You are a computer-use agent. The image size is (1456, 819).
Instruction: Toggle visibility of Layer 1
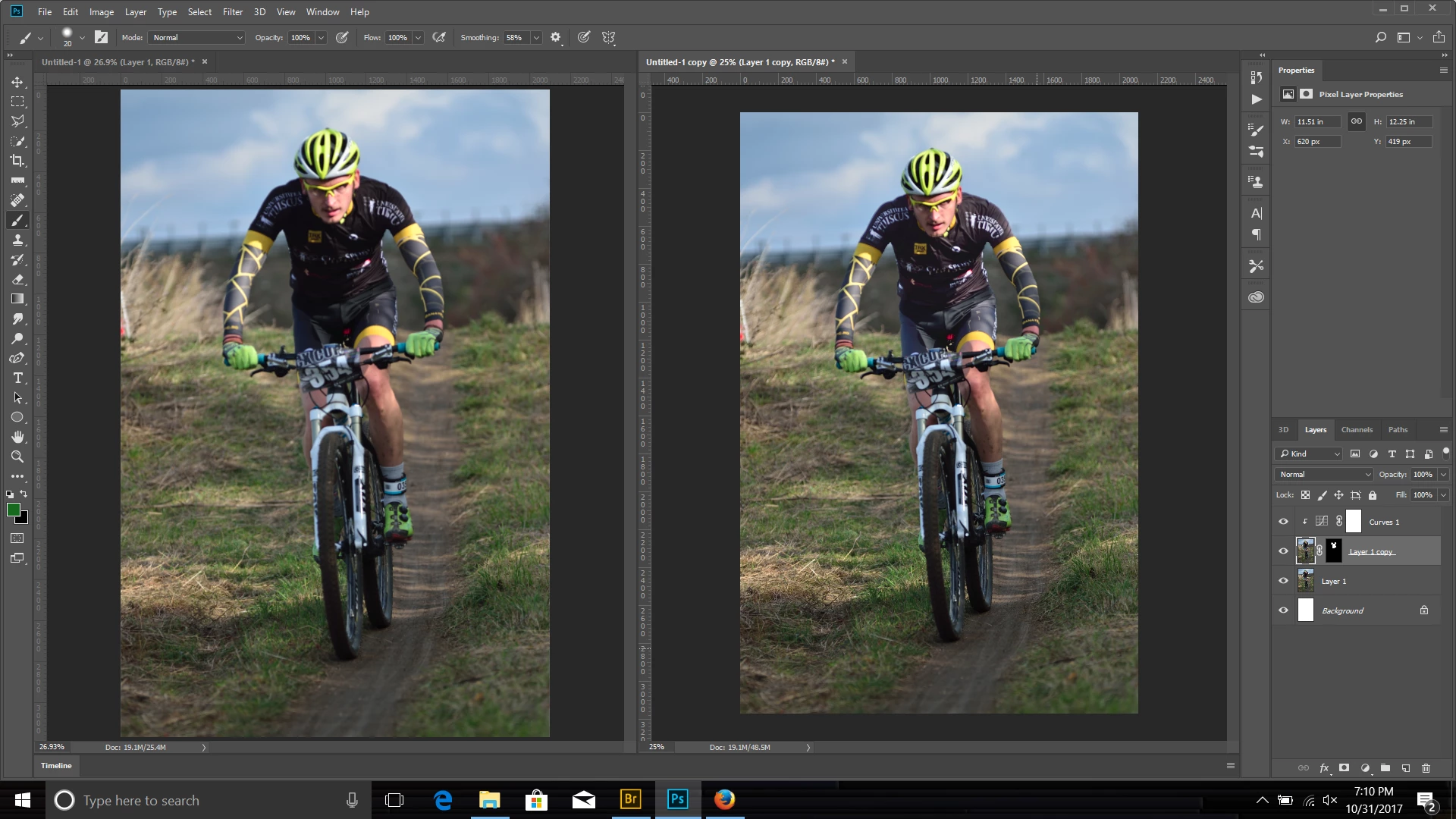(x=1283, y=581)
